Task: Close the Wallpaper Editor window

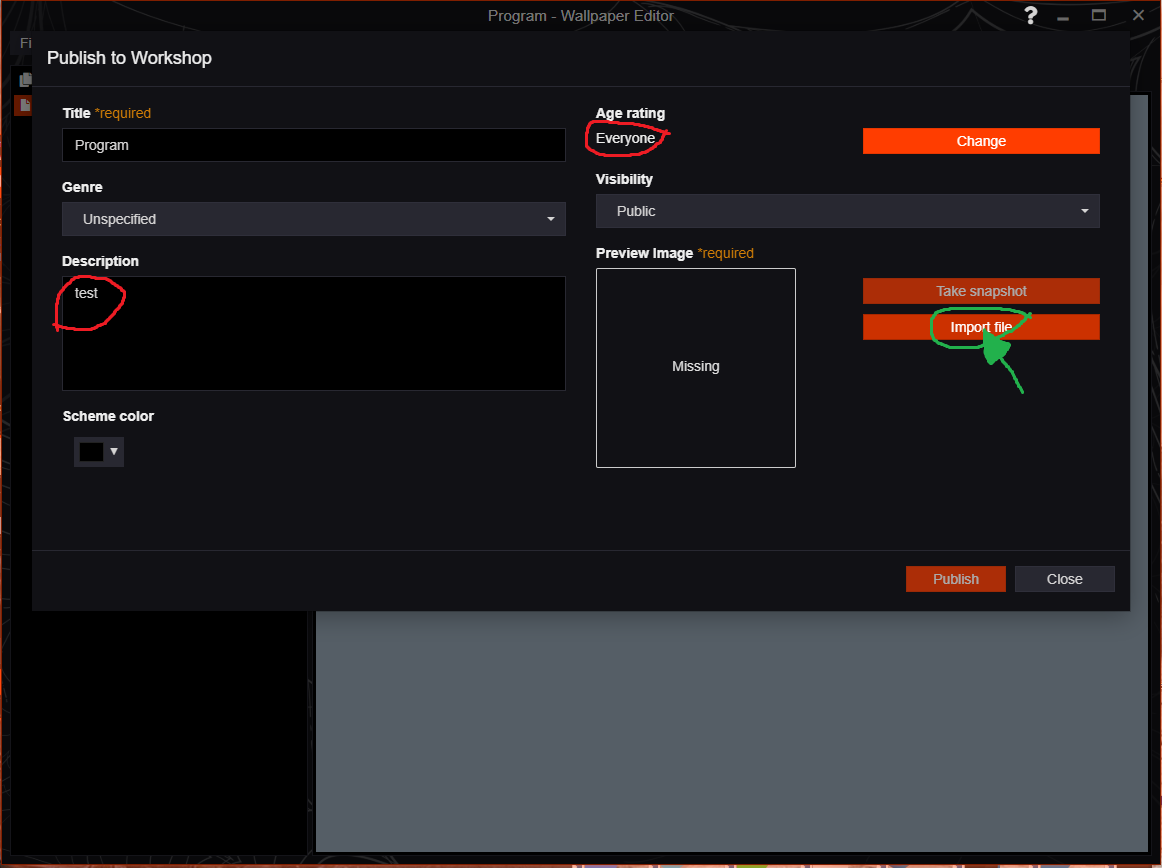Action: point(1138,15)
